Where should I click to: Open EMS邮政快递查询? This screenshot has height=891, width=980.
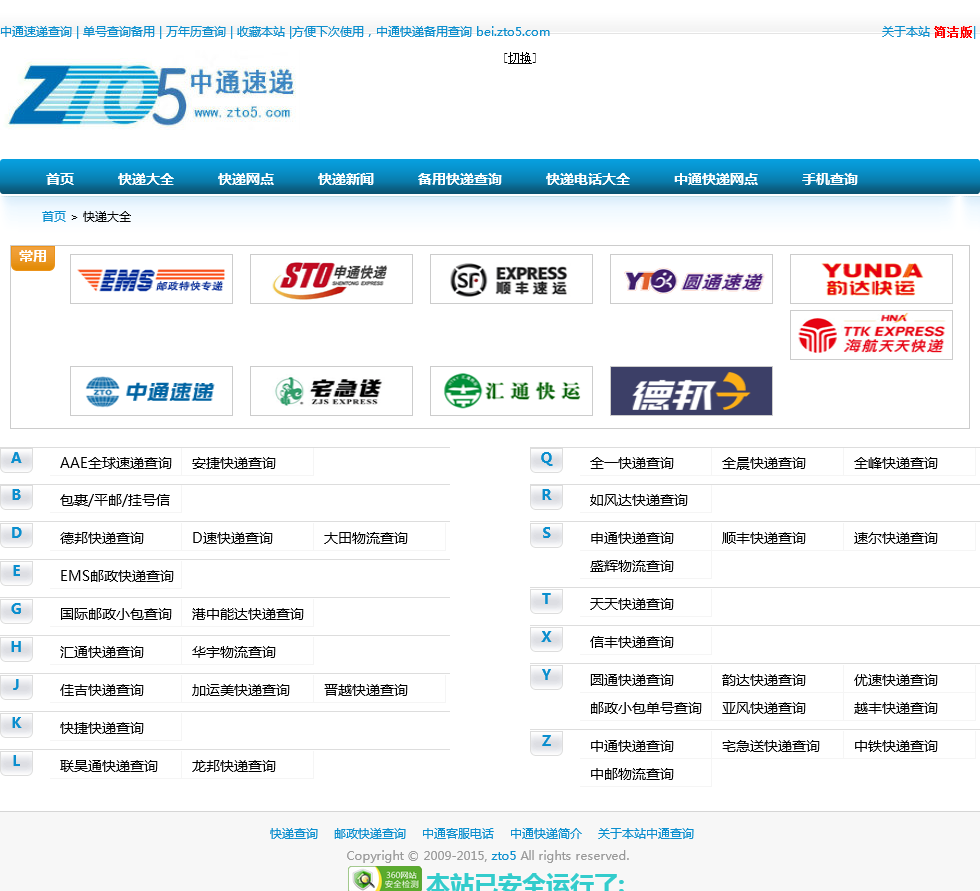click(117, 576)
